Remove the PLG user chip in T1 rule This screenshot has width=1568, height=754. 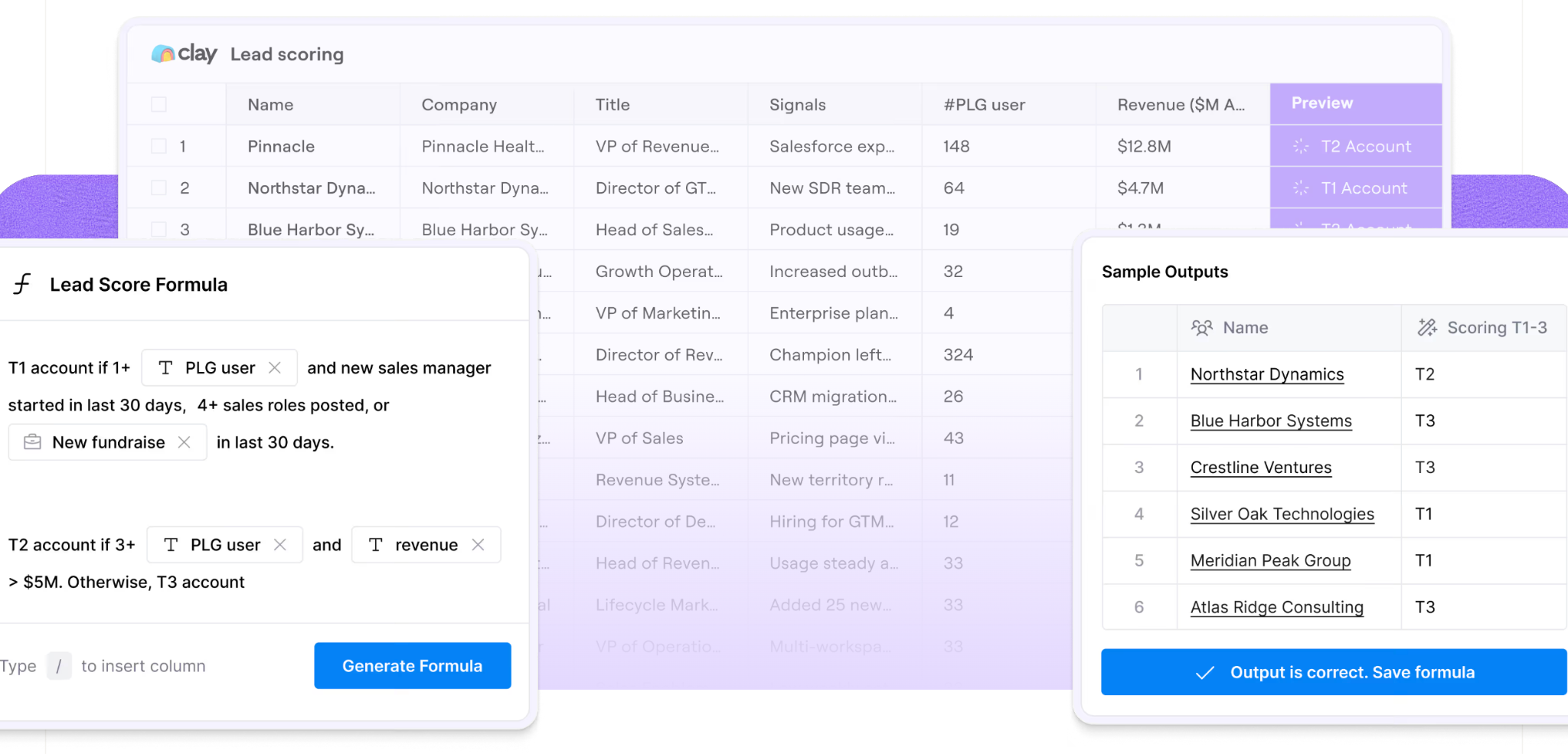(275, 367)
